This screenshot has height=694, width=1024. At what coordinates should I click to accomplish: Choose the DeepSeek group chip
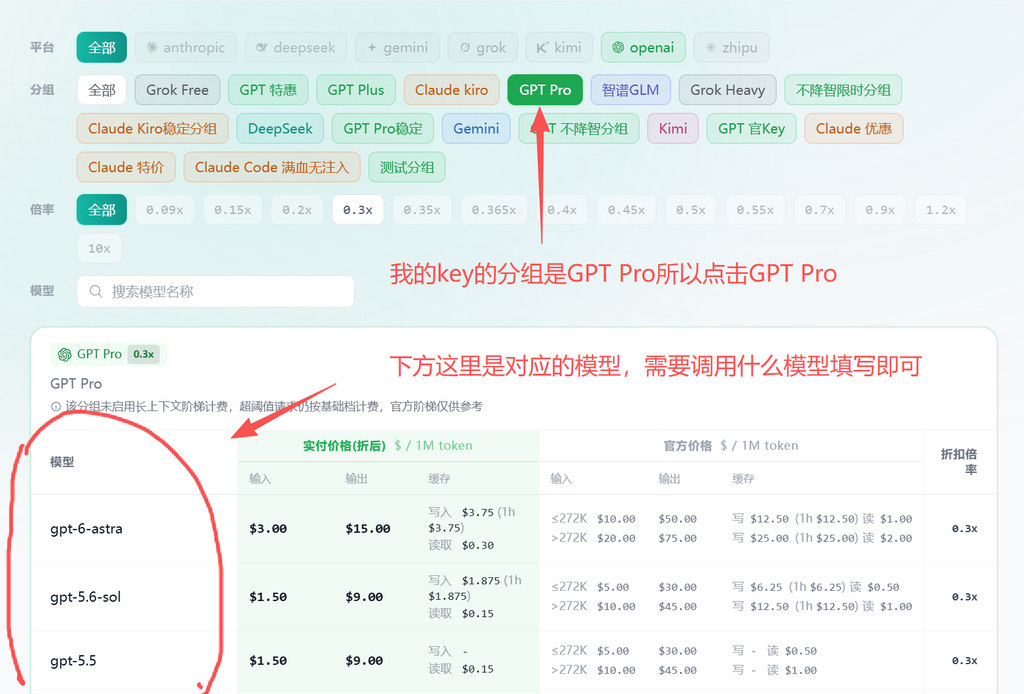(280, 129)
